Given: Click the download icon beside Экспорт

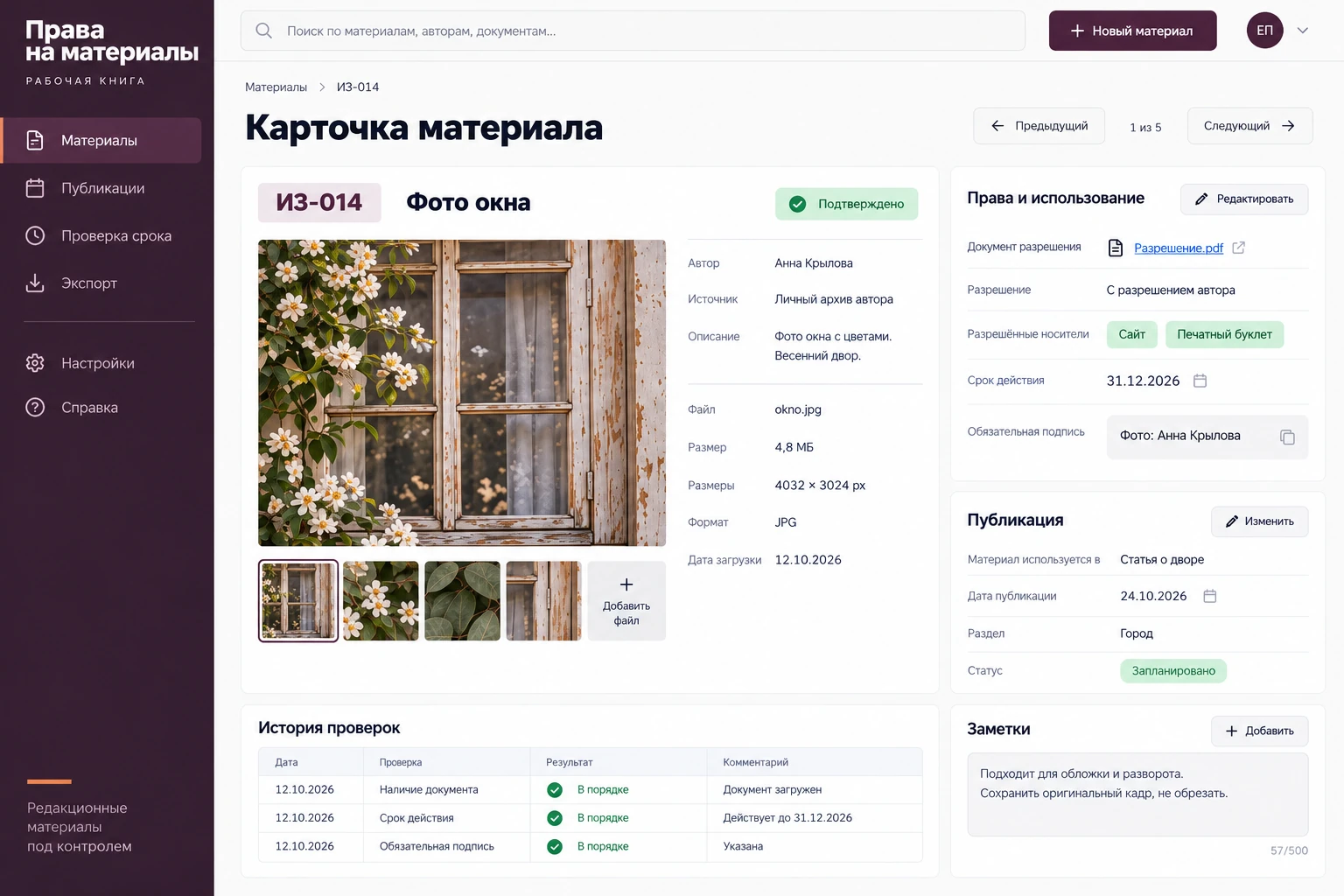Looking at the screenshot, I should click(35, 283).
